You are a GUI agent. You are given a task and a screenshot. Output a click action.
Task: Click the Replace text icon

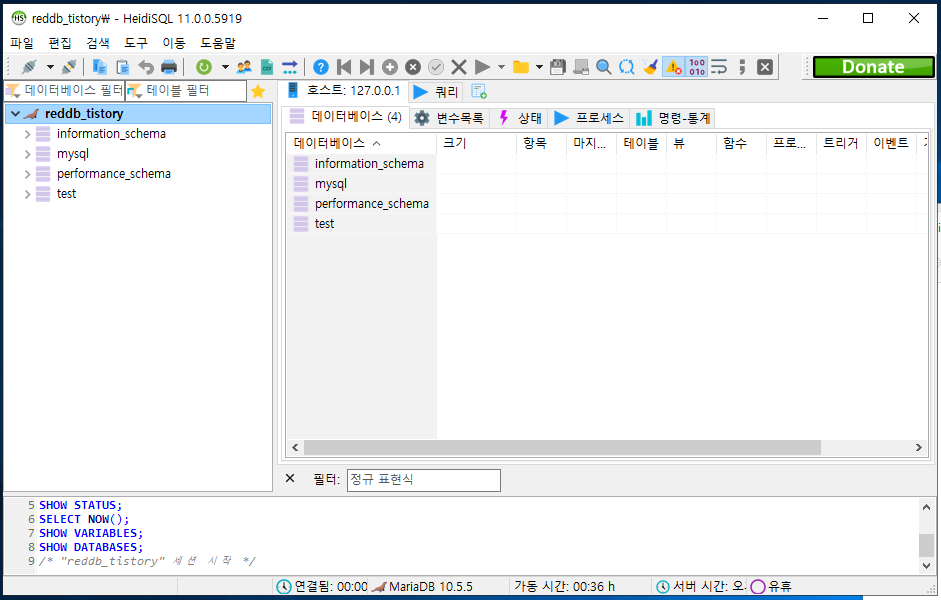coord(627,67)
